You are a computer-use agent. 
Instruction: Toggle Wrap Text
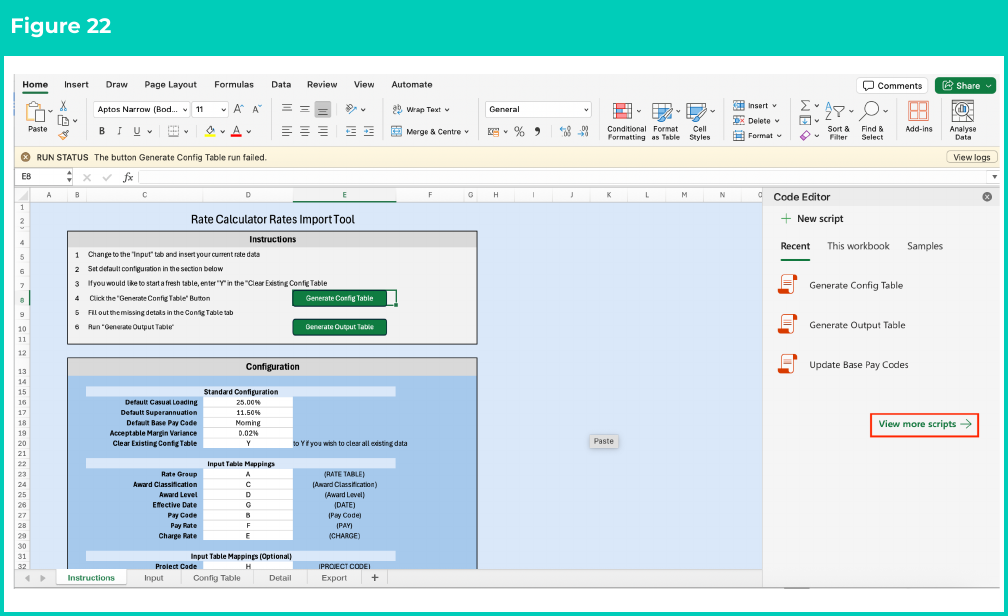(x=420, y=109)
